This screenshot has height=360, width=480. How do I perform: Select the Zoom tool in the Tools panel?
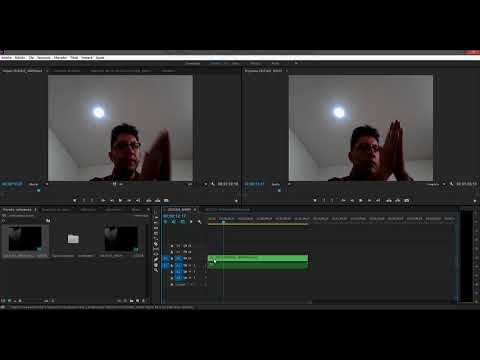point(156,270)
